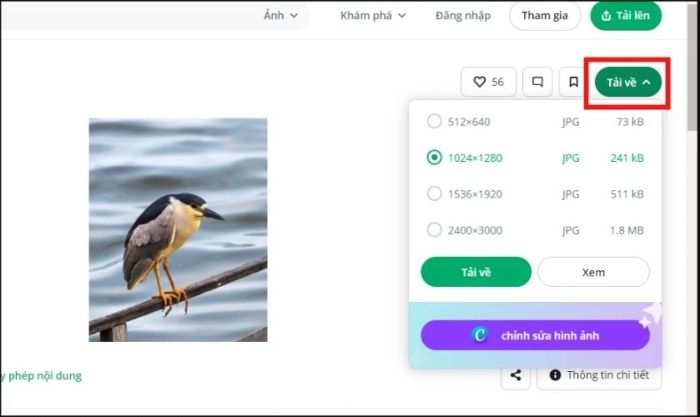Click the Tham gia button

pos(545,16)
